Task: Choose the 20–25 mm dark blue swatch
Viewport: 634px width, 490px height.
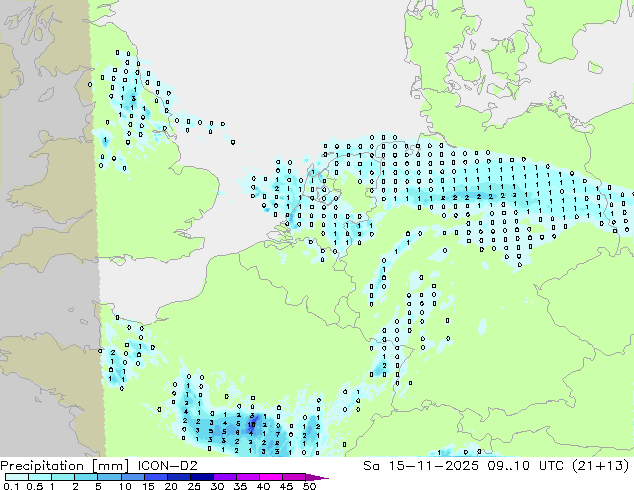Action: (x=179, y=477)
